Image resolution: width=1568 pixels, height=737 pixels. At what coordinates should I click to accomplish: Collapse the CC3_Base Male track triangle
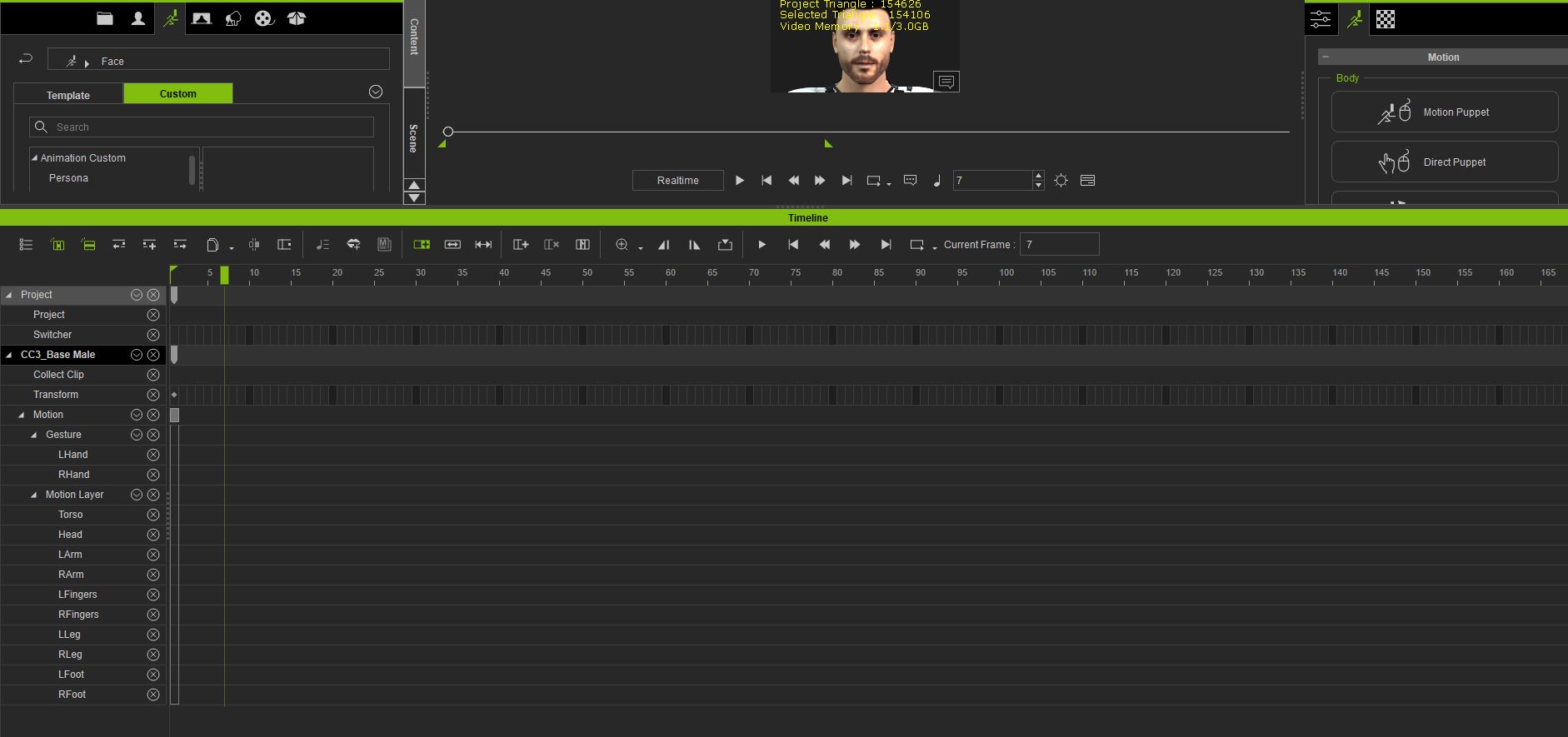[9, 355]
